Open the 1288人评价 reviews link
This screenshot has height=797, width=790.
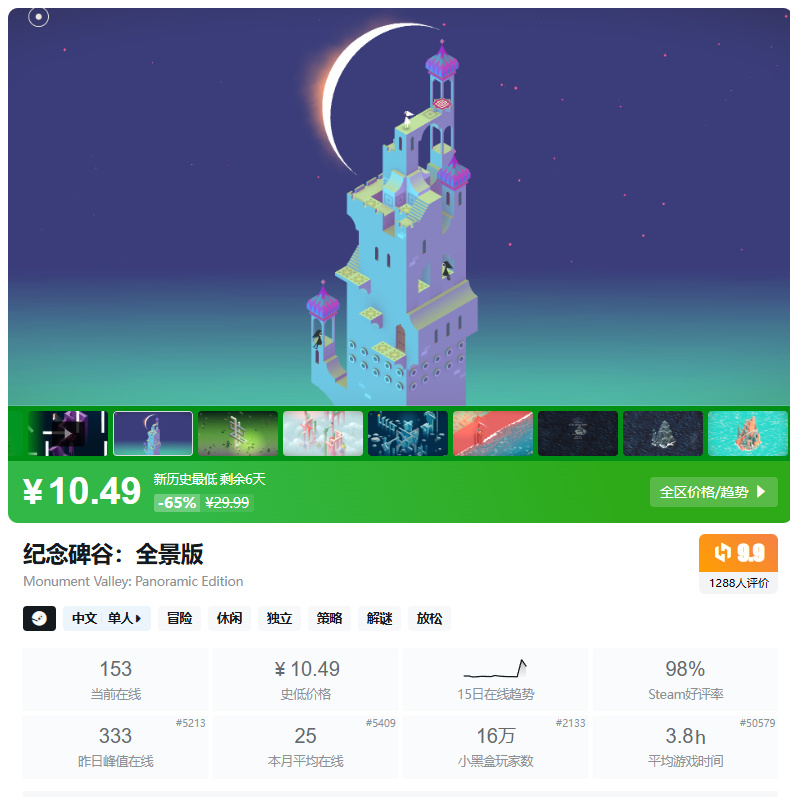pos(738,583)
